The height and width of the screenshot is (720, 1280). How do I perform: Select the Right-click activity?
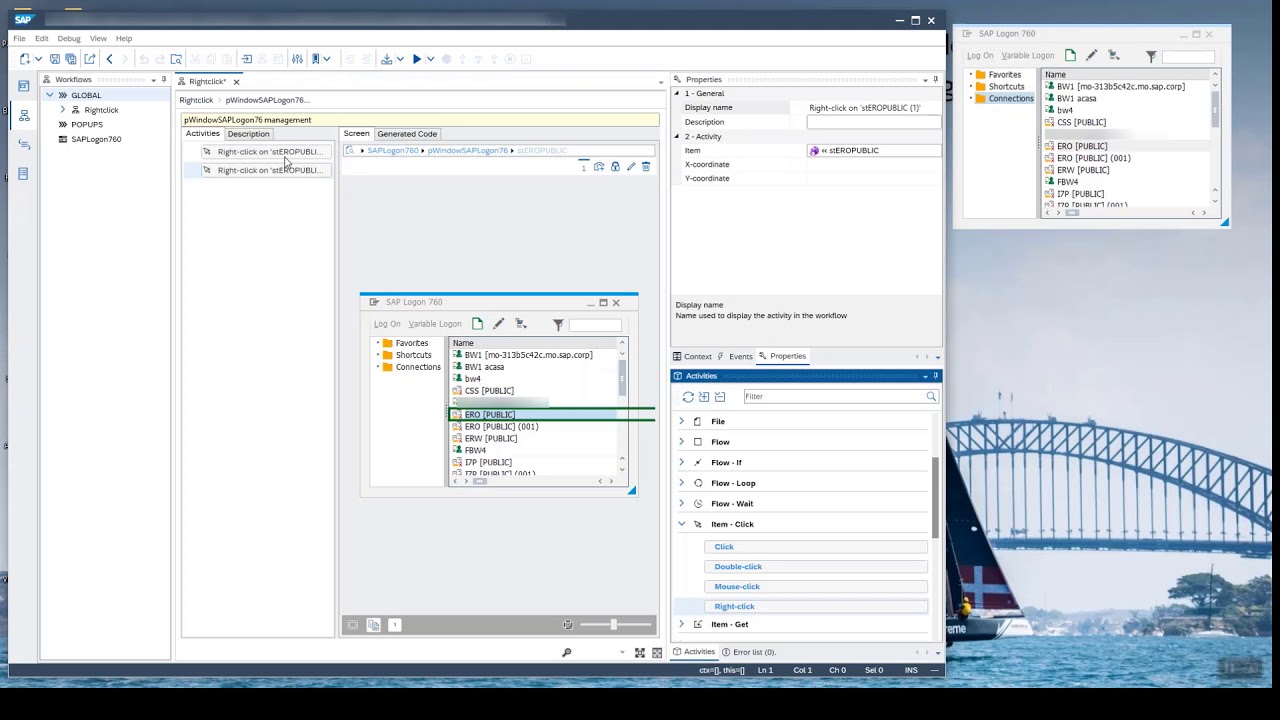816,606
